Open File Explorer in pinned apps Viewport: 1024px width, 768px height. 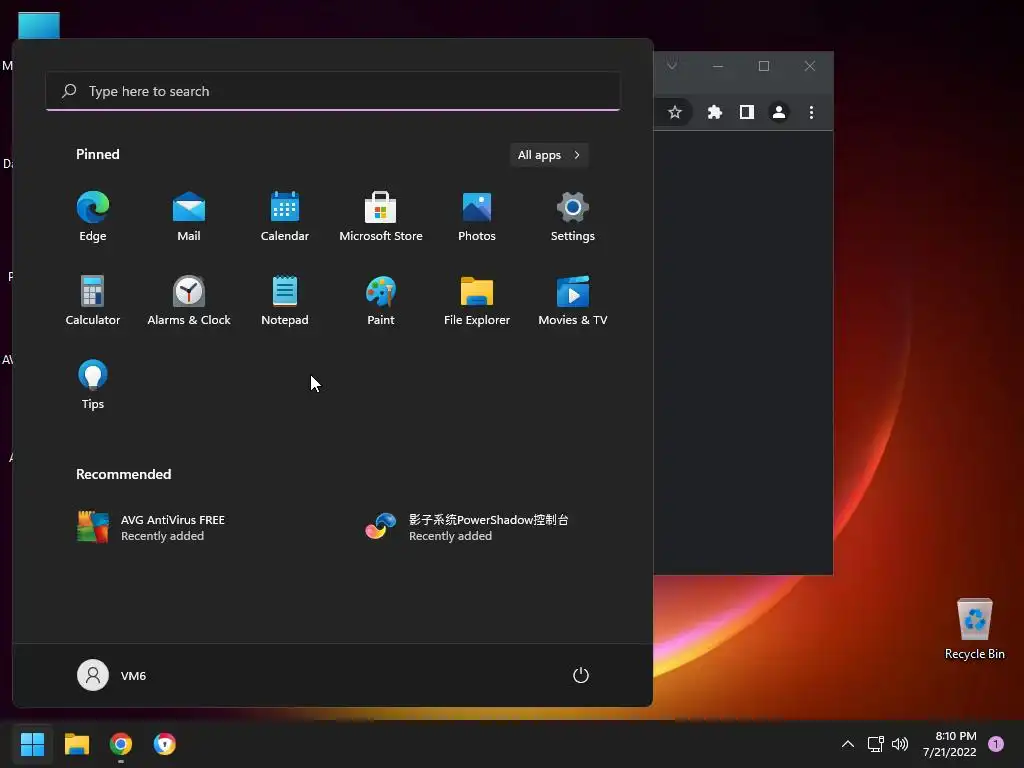[x=477, y=301]
